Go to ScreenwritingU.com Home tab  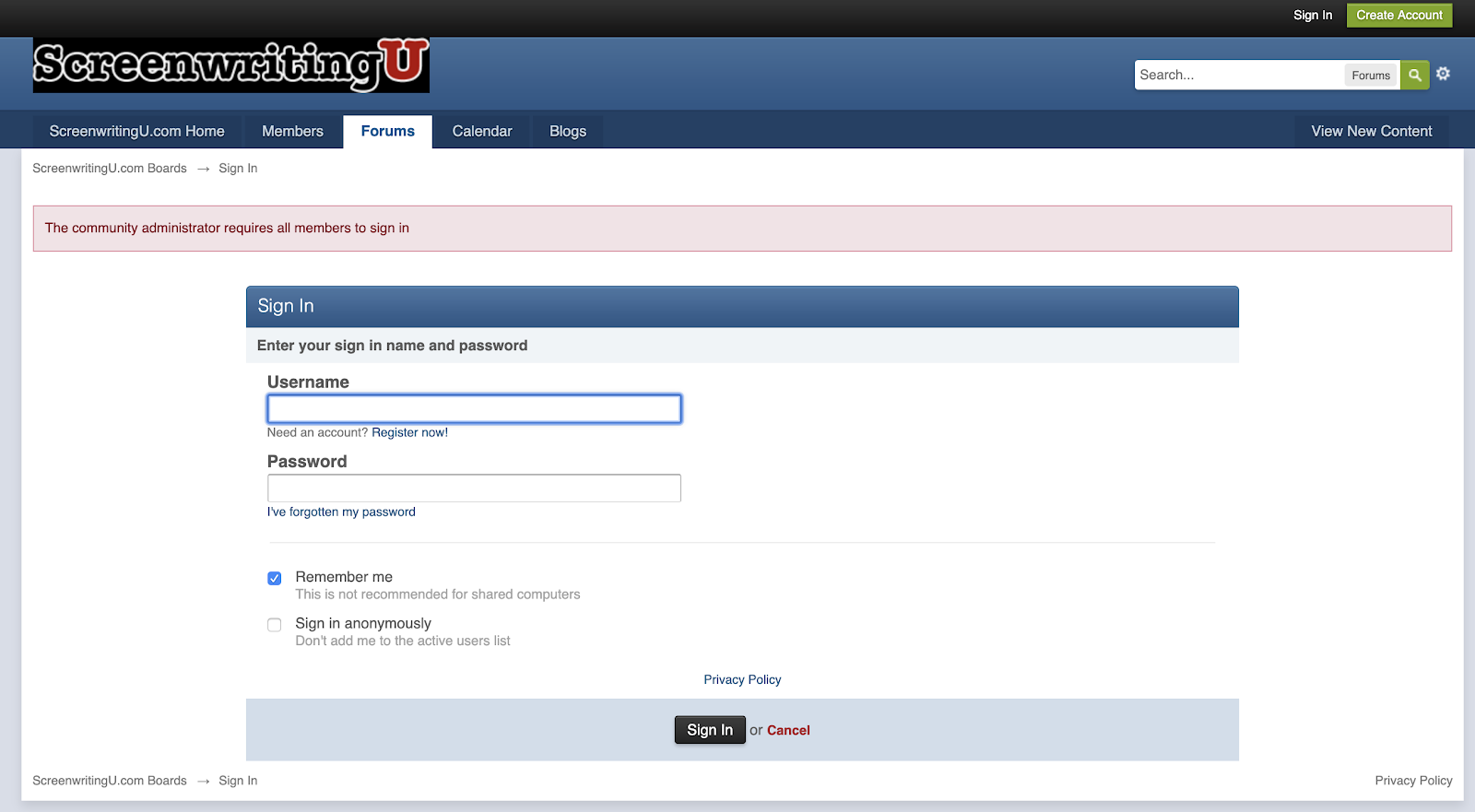click(136, 132)
